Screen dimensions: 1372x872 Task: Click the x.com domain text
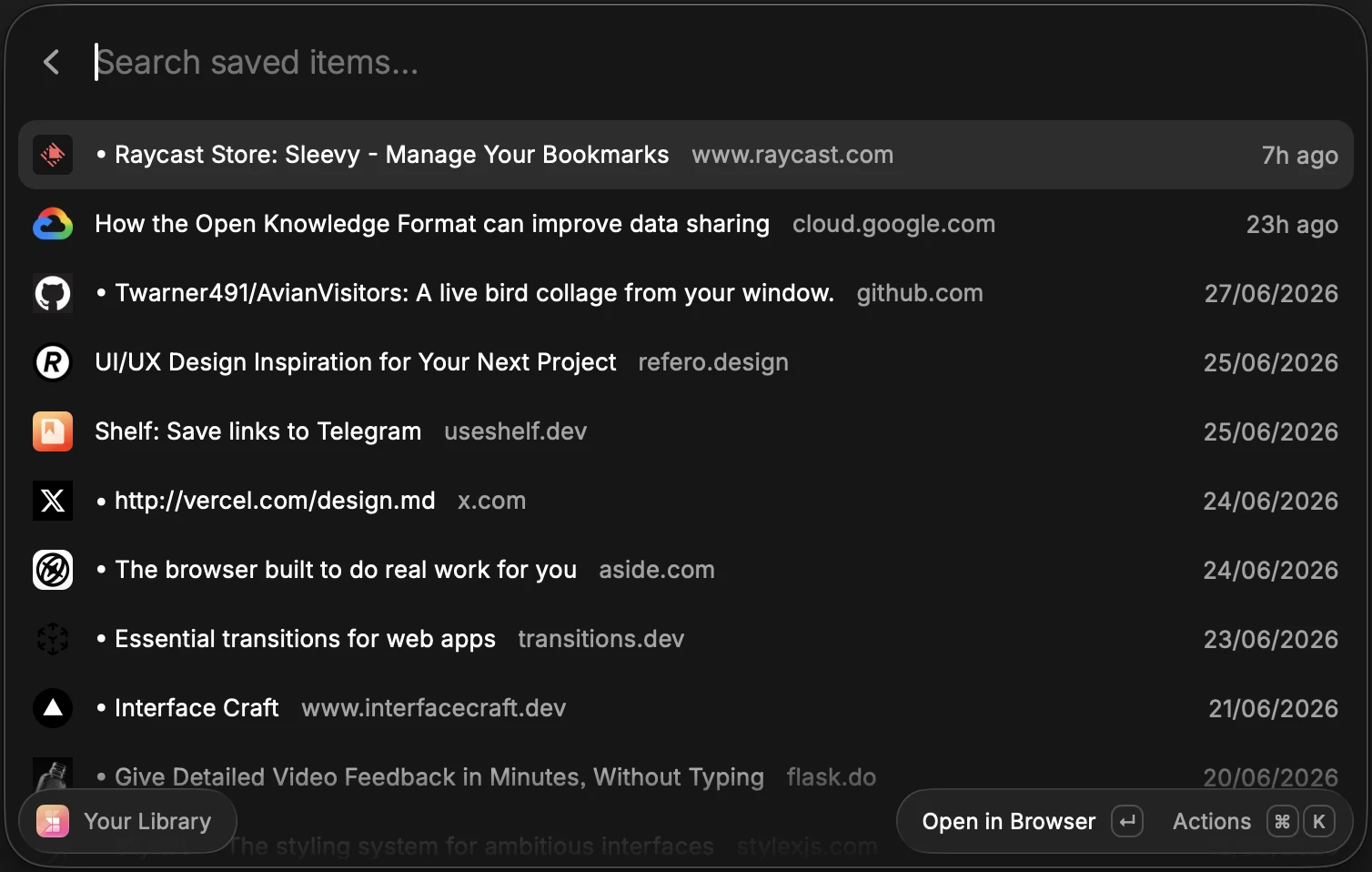click(491, 501)
